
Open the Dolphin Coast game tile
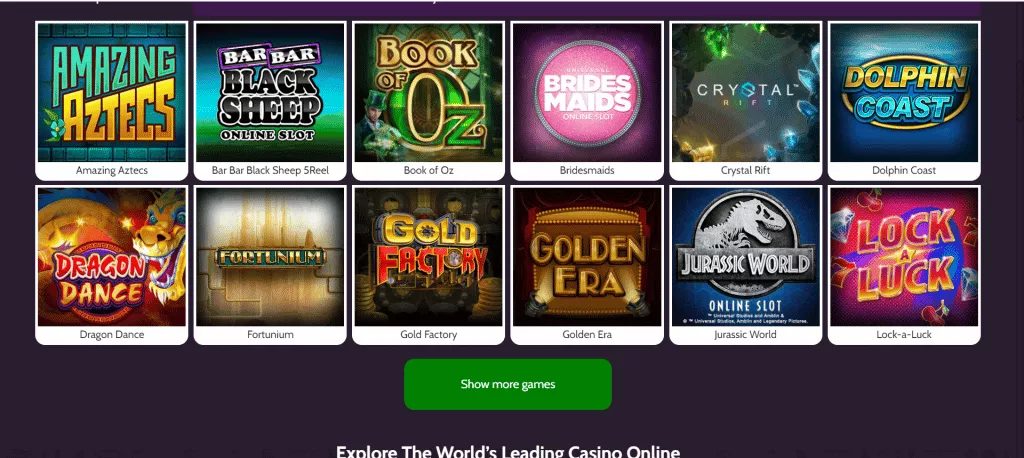904,93
